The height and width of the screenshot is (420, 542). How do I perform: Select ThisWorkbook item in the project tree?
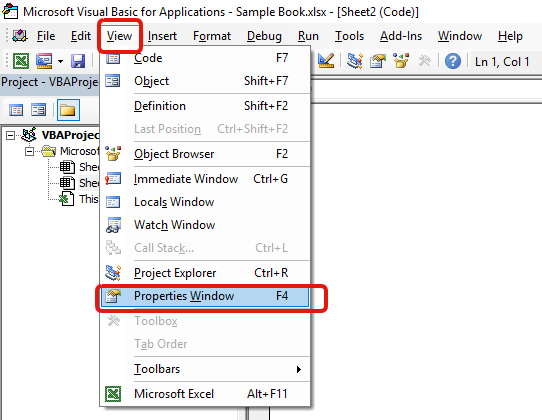[x=89, y=199]
